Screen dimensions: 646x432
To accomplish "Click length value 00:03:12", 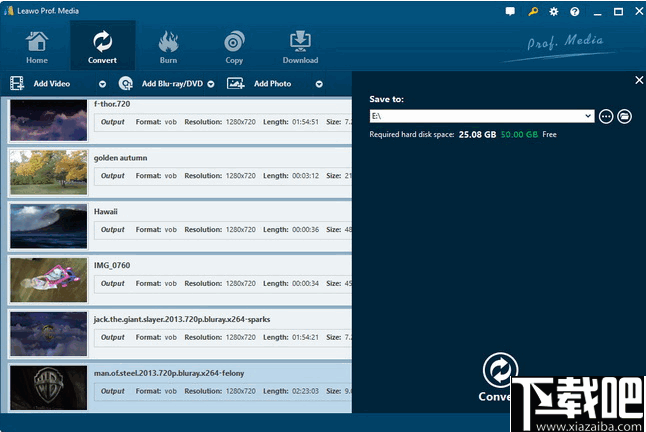I will (x=305, y=175).
